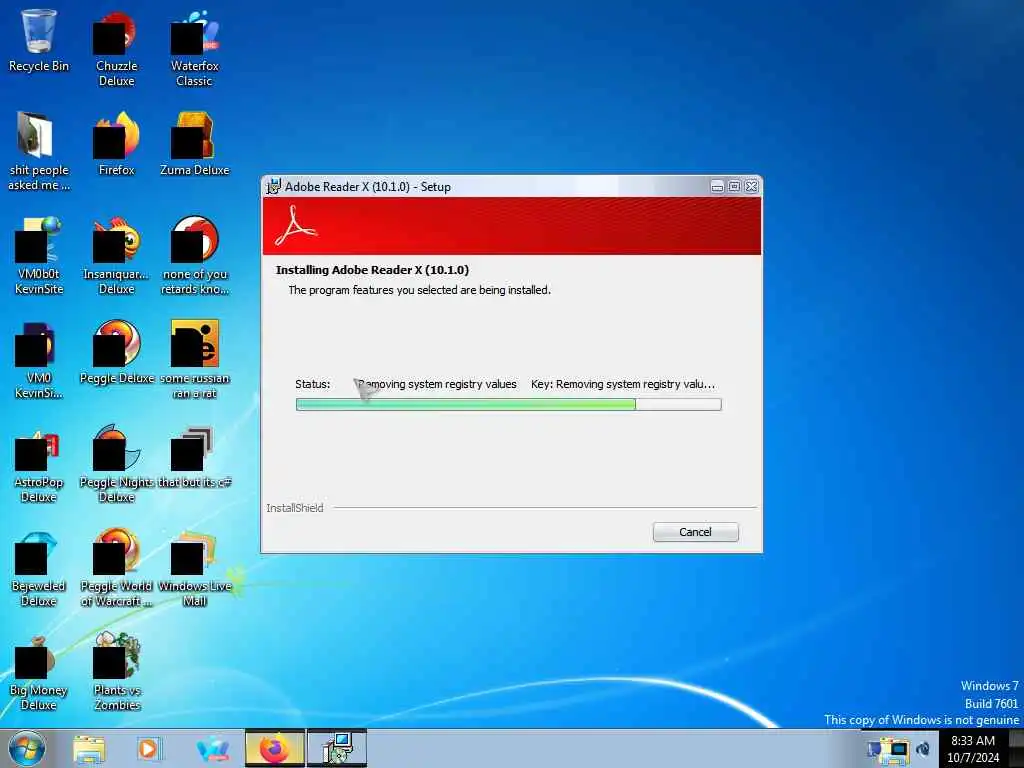Select the Firefox desktop shortcut
Screen dimensions: 1024x768
(x=116, y=144)
